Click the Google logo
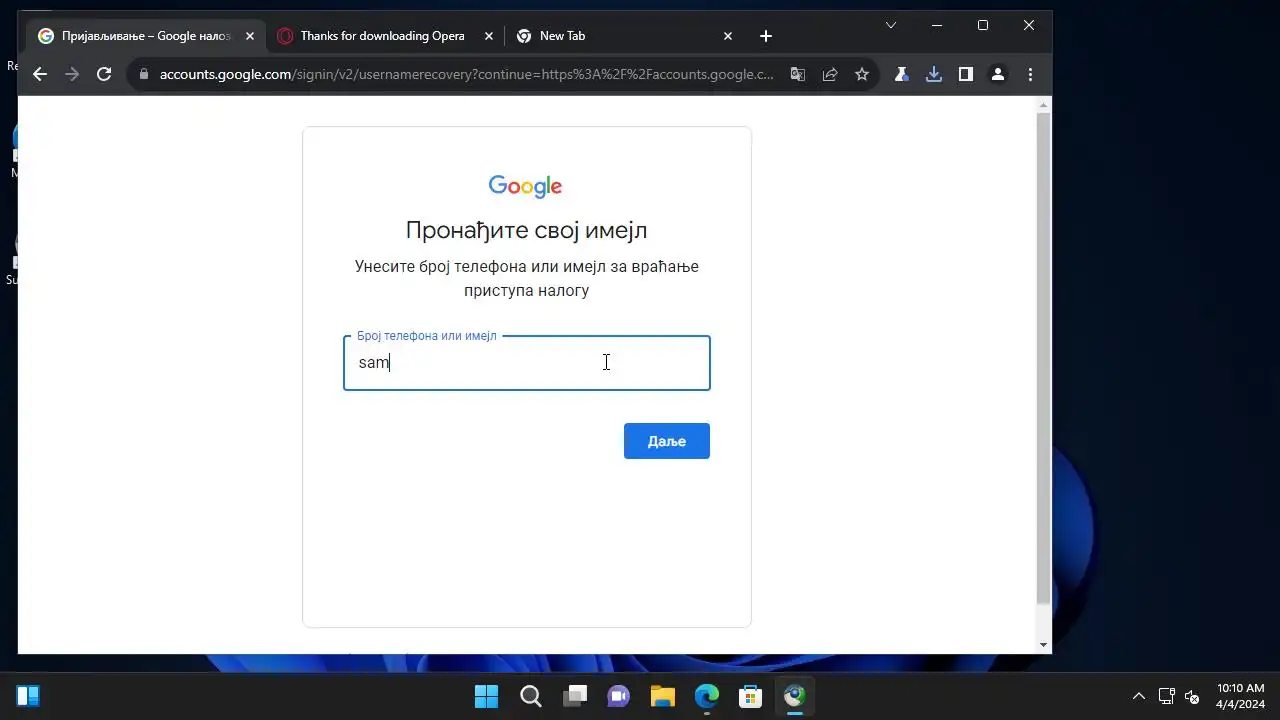Screen dimensions: 1280x720 pos(526,186)
